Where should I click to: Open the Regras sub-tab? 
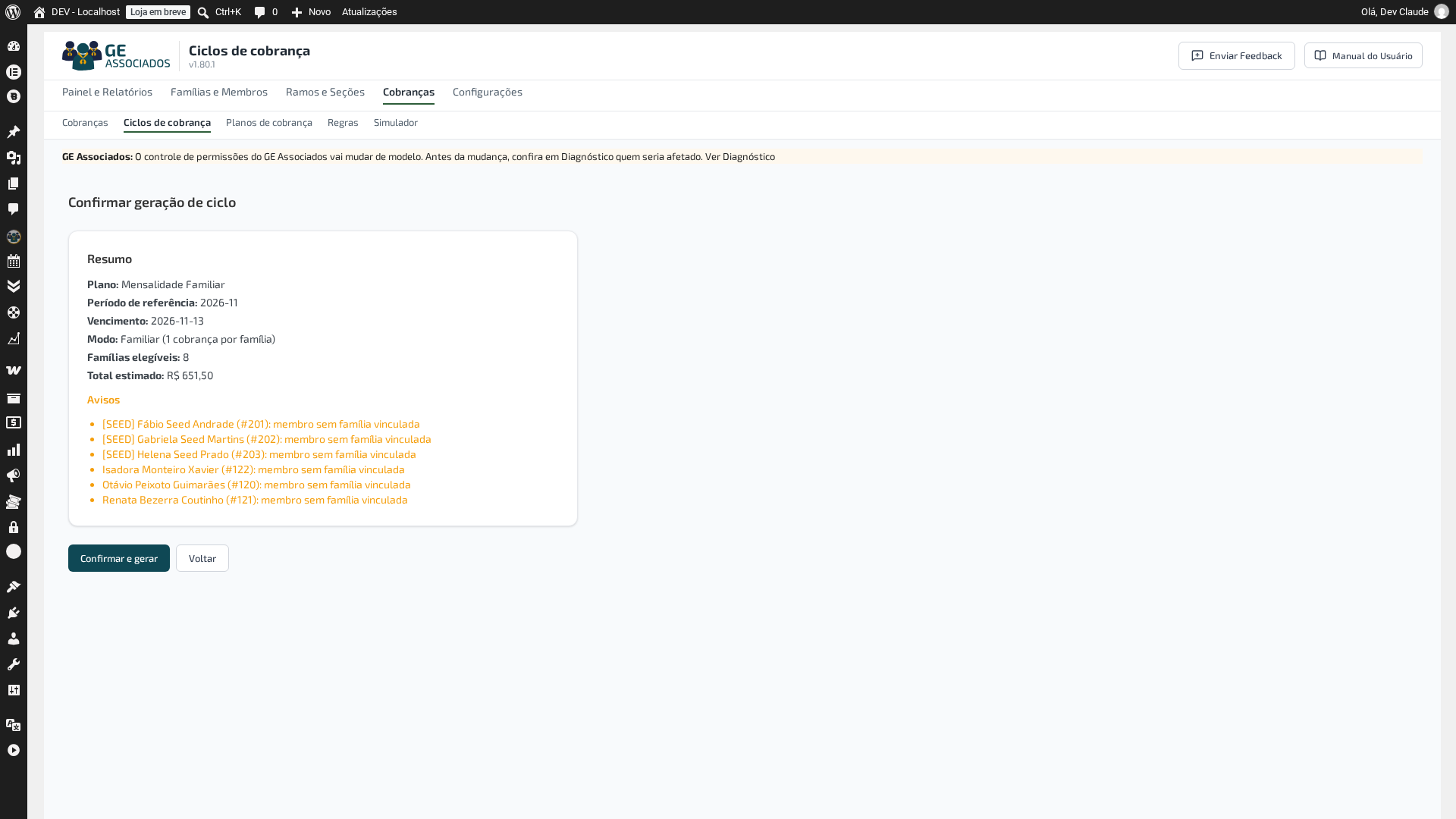[x=343, y=122]
